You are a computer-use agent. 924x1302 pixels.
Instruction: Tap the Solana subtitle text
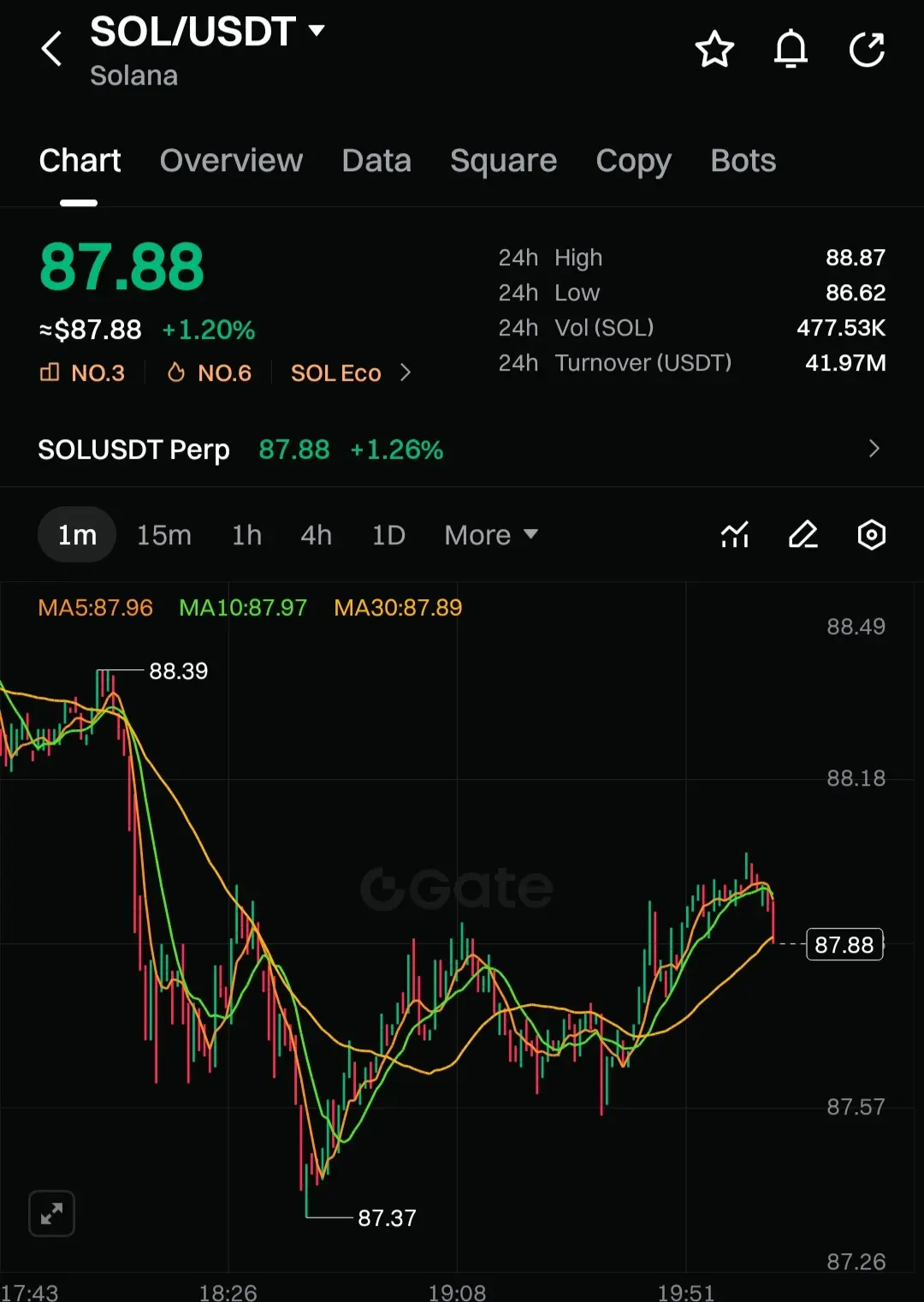point(133,76)
